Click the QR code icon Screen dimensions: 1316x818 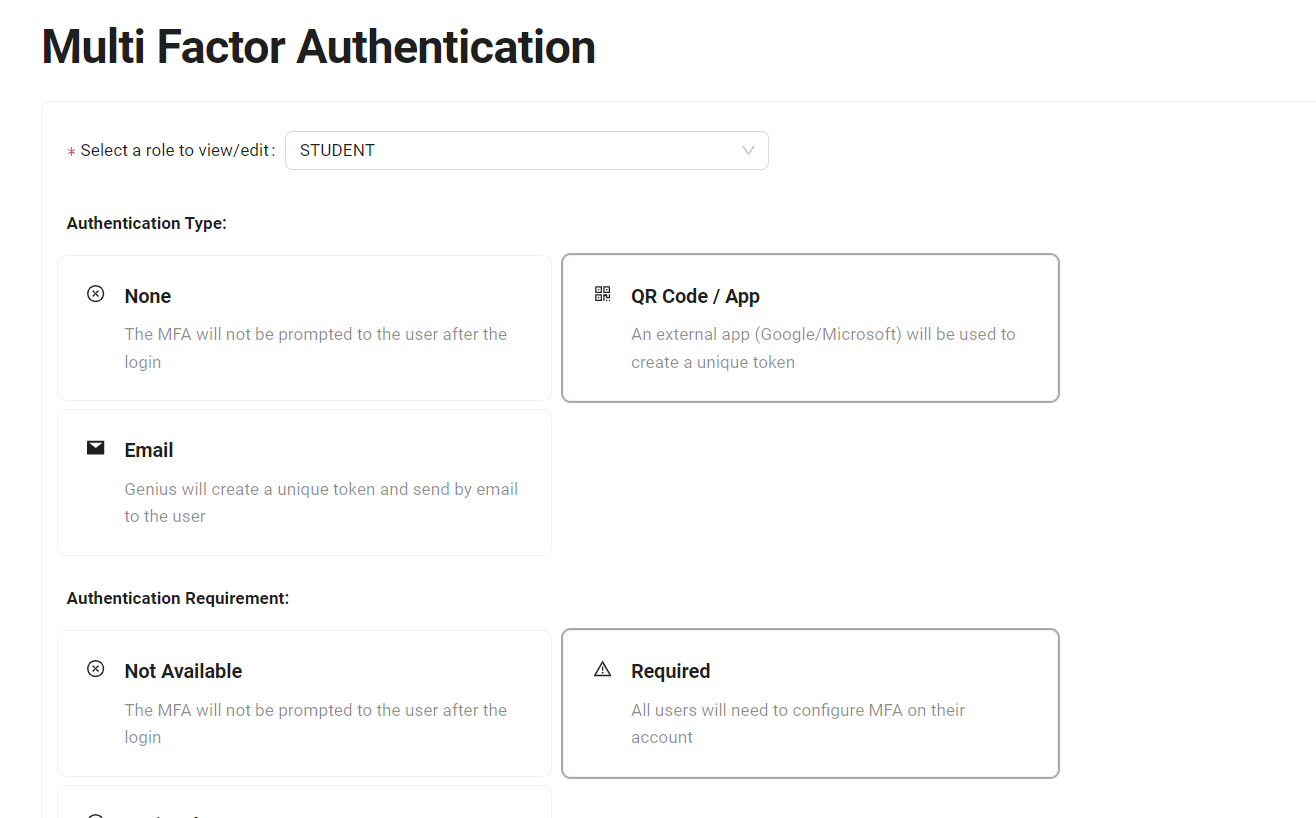[x=602, y=294]
